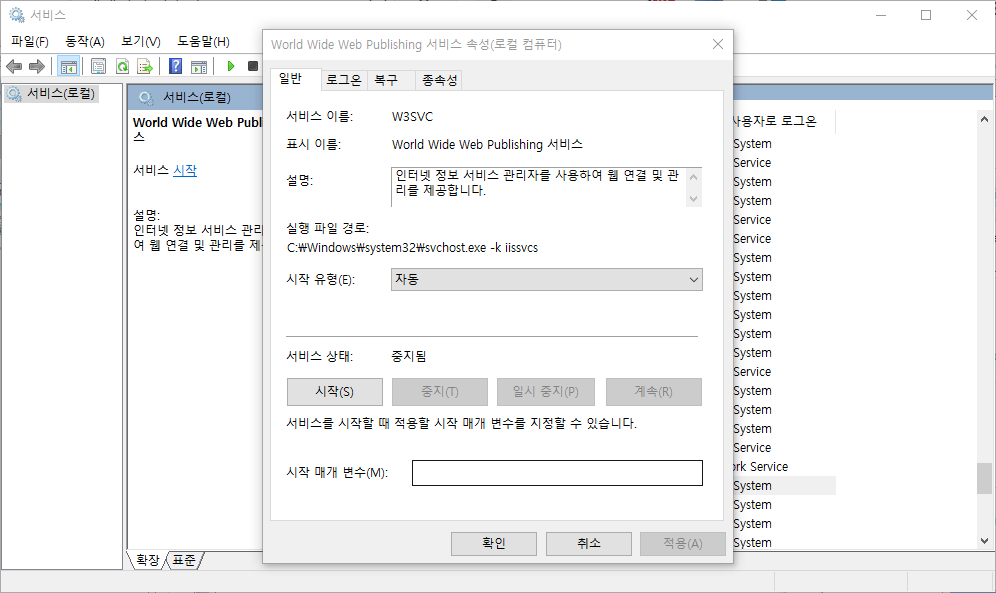Click services list scrollbar up arrow
Image resolution: width=996 pixels, height=593 pixels.
984,119
